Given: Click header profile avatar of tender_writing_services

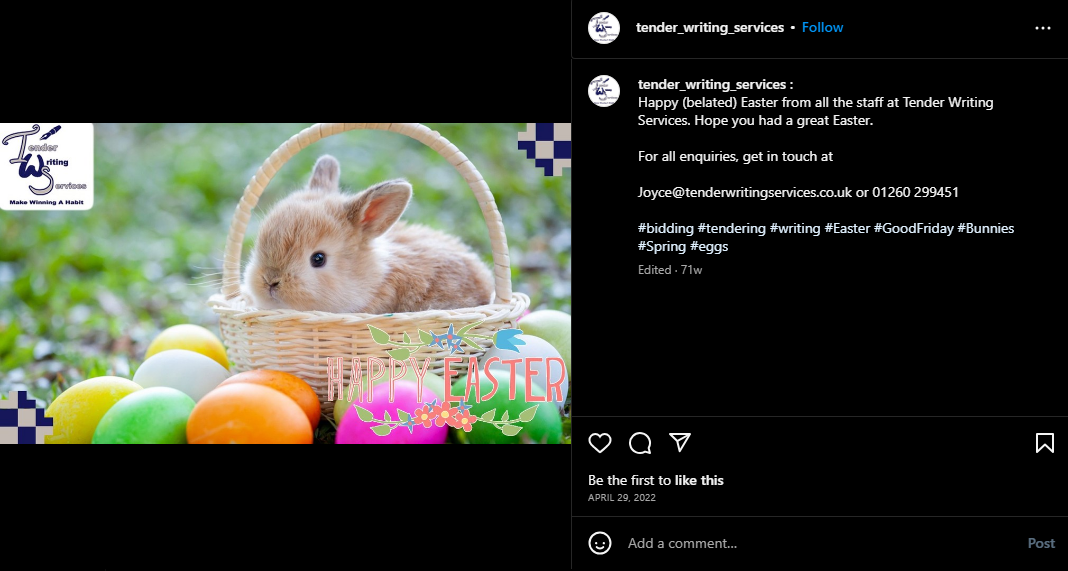Looking at the screenshot, I should pos(603,28).
